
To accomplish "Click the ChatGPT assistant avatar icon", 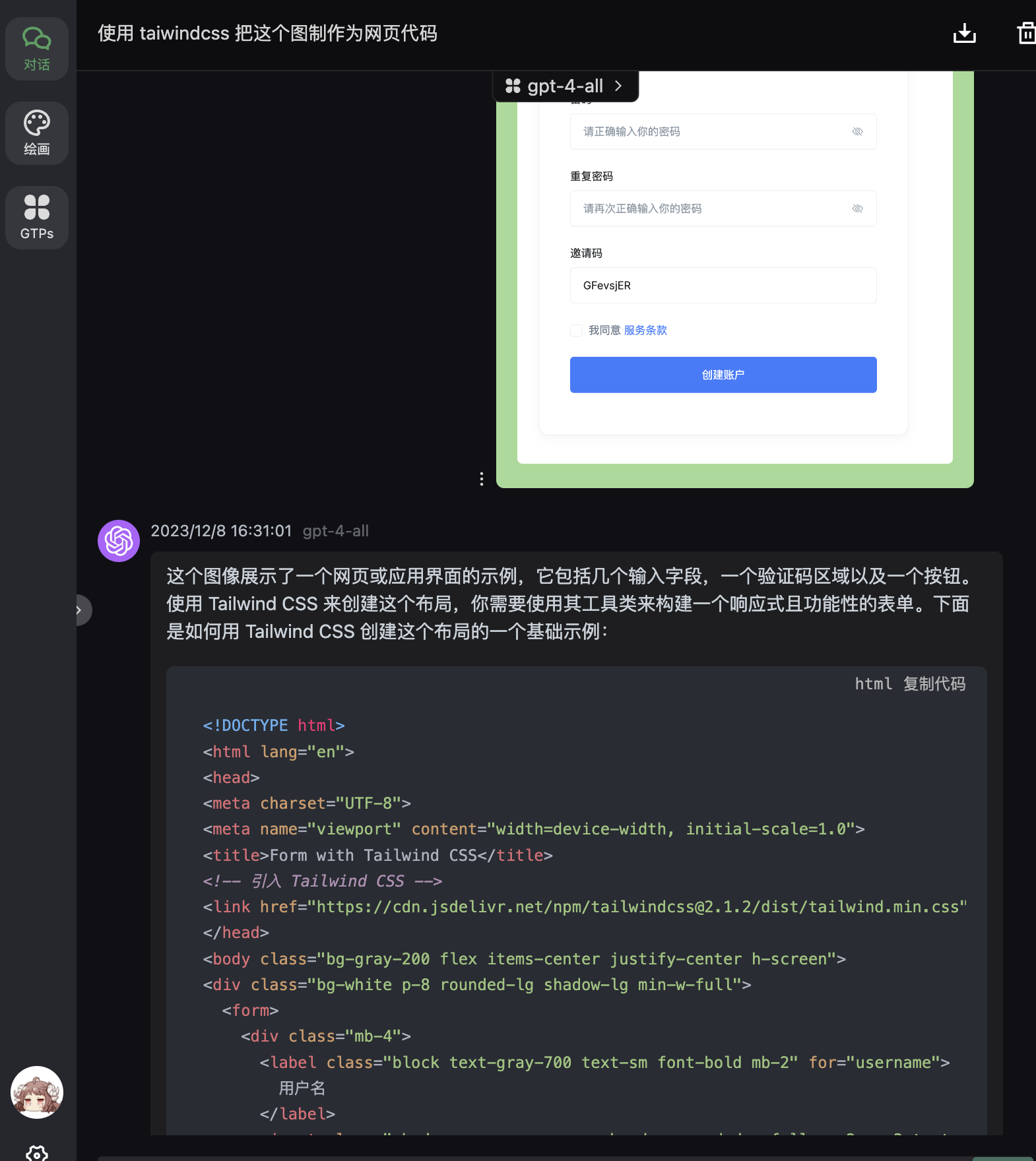I will (119, 541).
